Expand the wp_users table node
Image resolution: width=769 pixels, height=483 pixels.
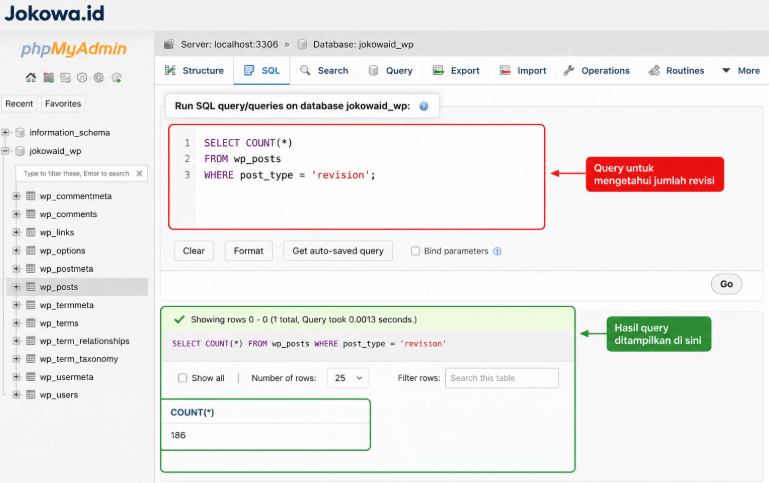[16, 395]
